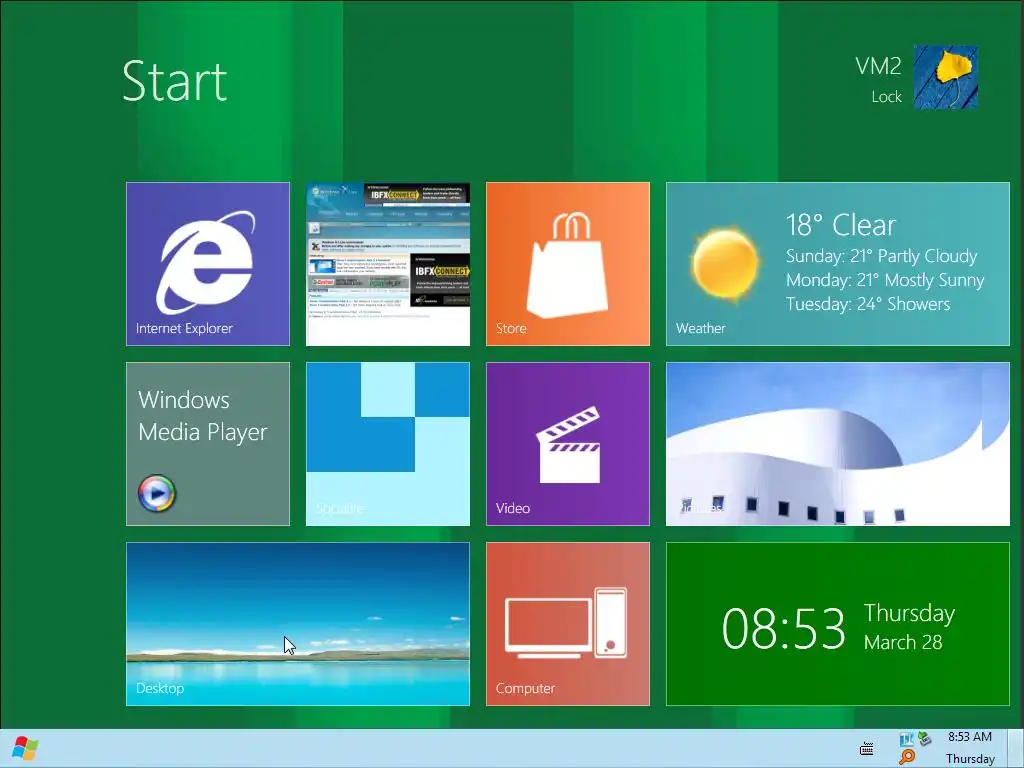Launch the Windows Media Player tile
This screenshot has height=768, width=1024.
tap(208, 444)
